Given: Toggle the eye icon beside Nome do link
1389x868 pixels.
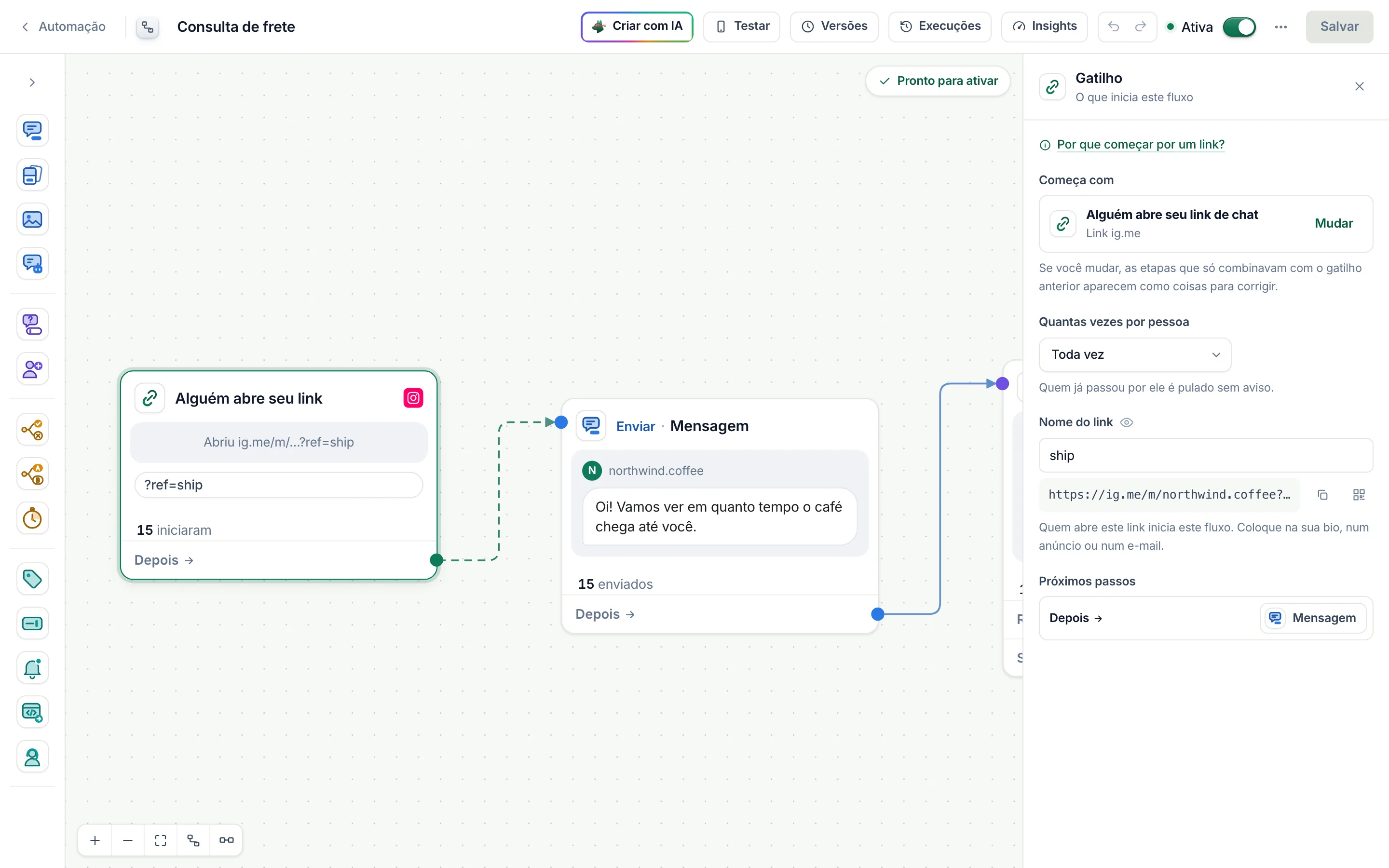Looking at the screenshot, I should coord(1127,422).
